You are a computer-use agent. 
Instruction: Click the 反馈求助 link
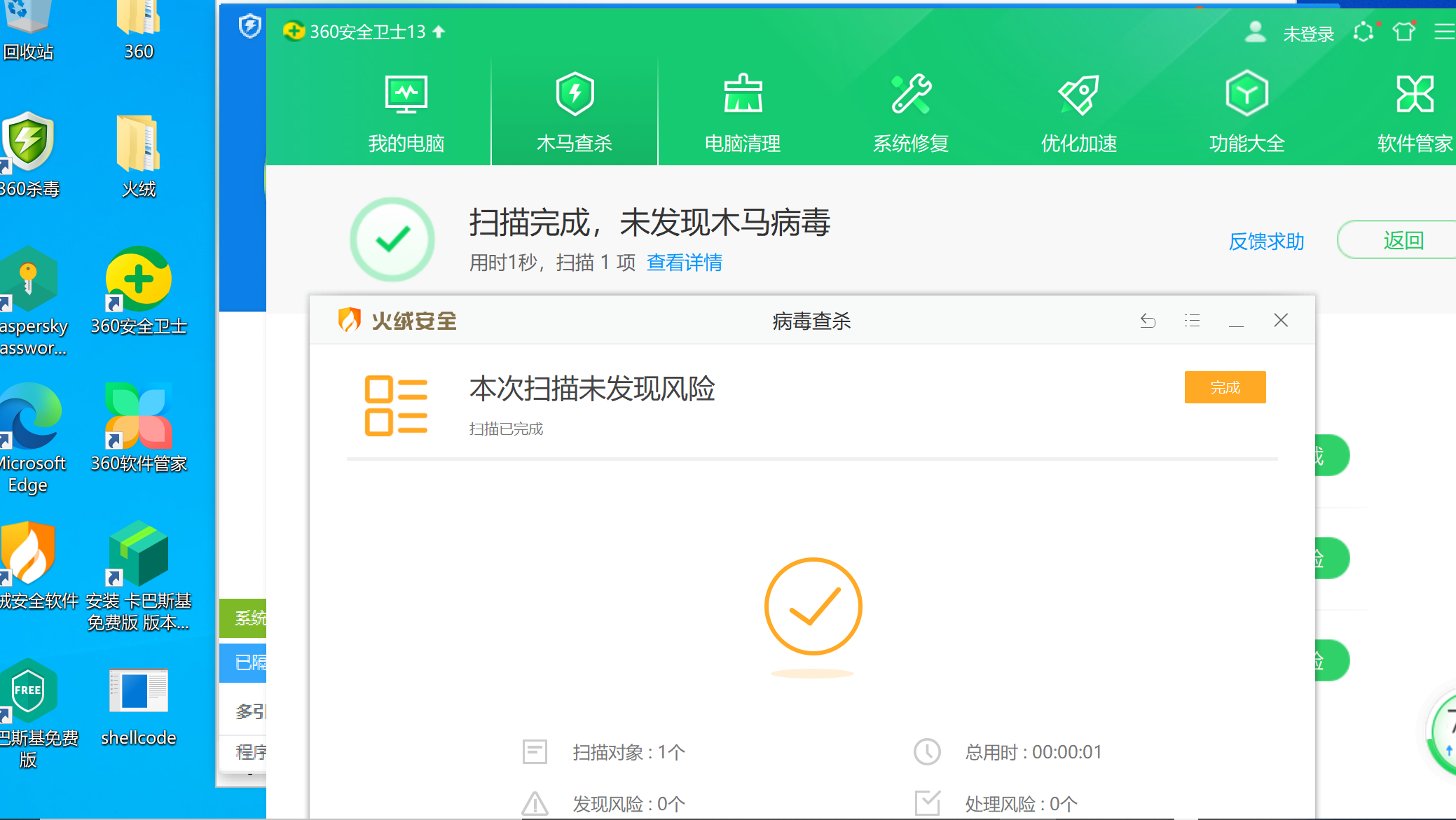[x=1266, y=242]
